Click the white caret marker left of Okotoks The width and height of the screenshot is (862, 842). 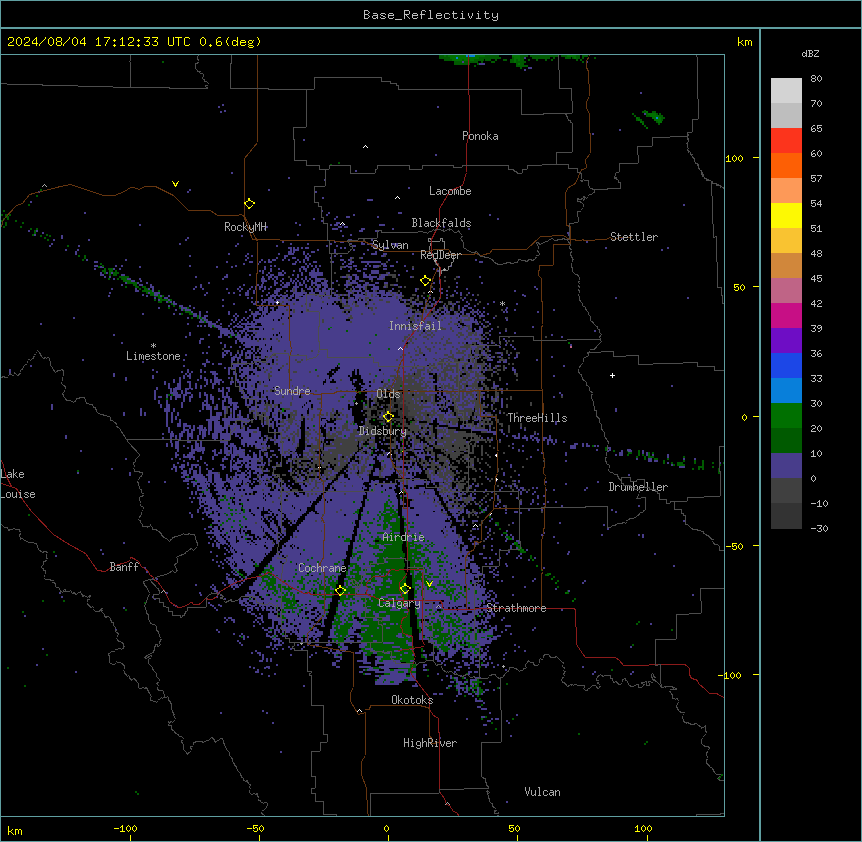(x=360, y=711)
